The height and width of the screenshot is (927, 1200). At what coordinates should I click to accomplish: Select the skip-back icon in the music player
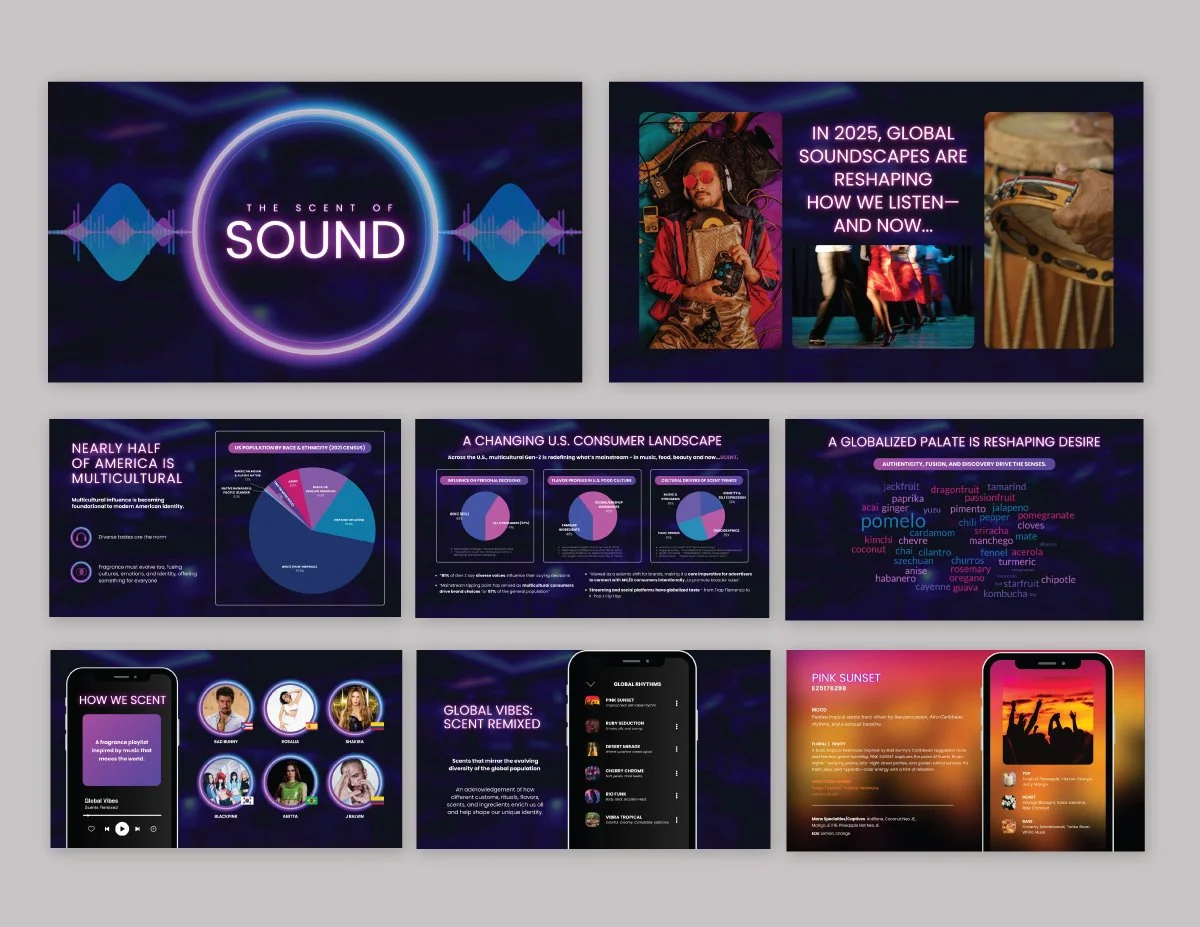click(107, 829)
